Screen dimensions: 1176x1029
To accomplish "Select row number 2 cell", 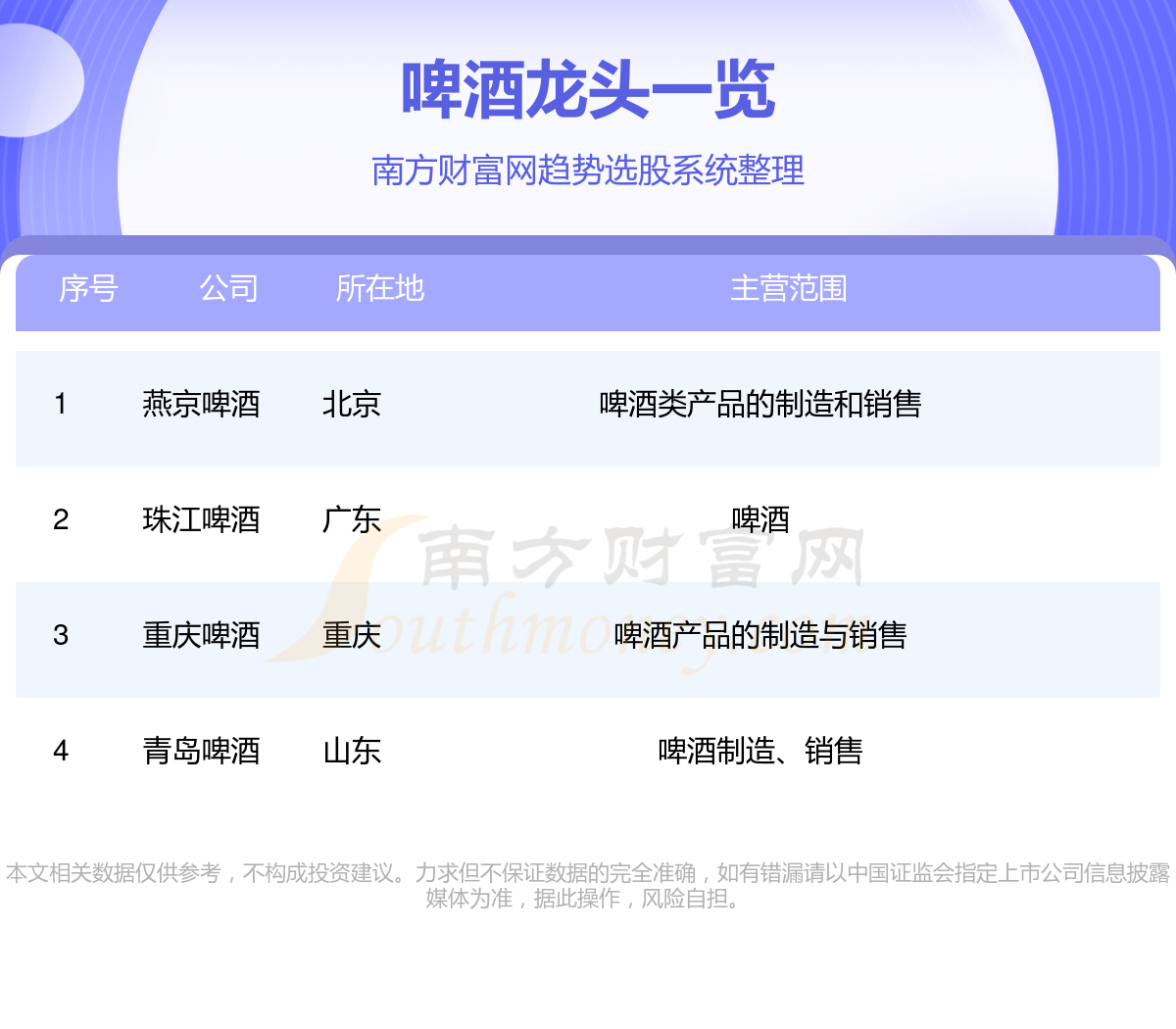I will pos(61,519).
